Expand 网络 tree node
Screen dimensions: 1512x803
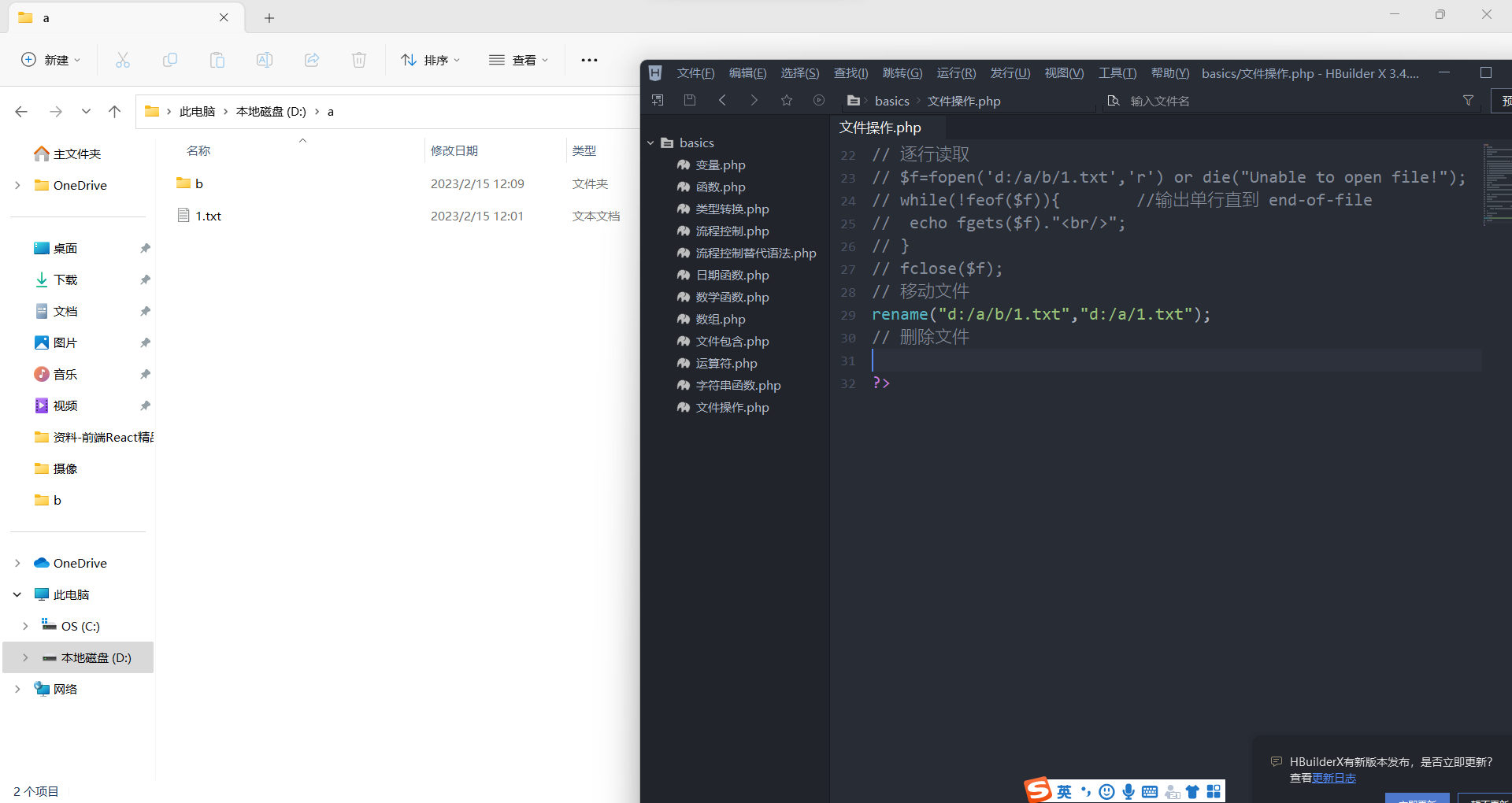(x=17, y=689)
